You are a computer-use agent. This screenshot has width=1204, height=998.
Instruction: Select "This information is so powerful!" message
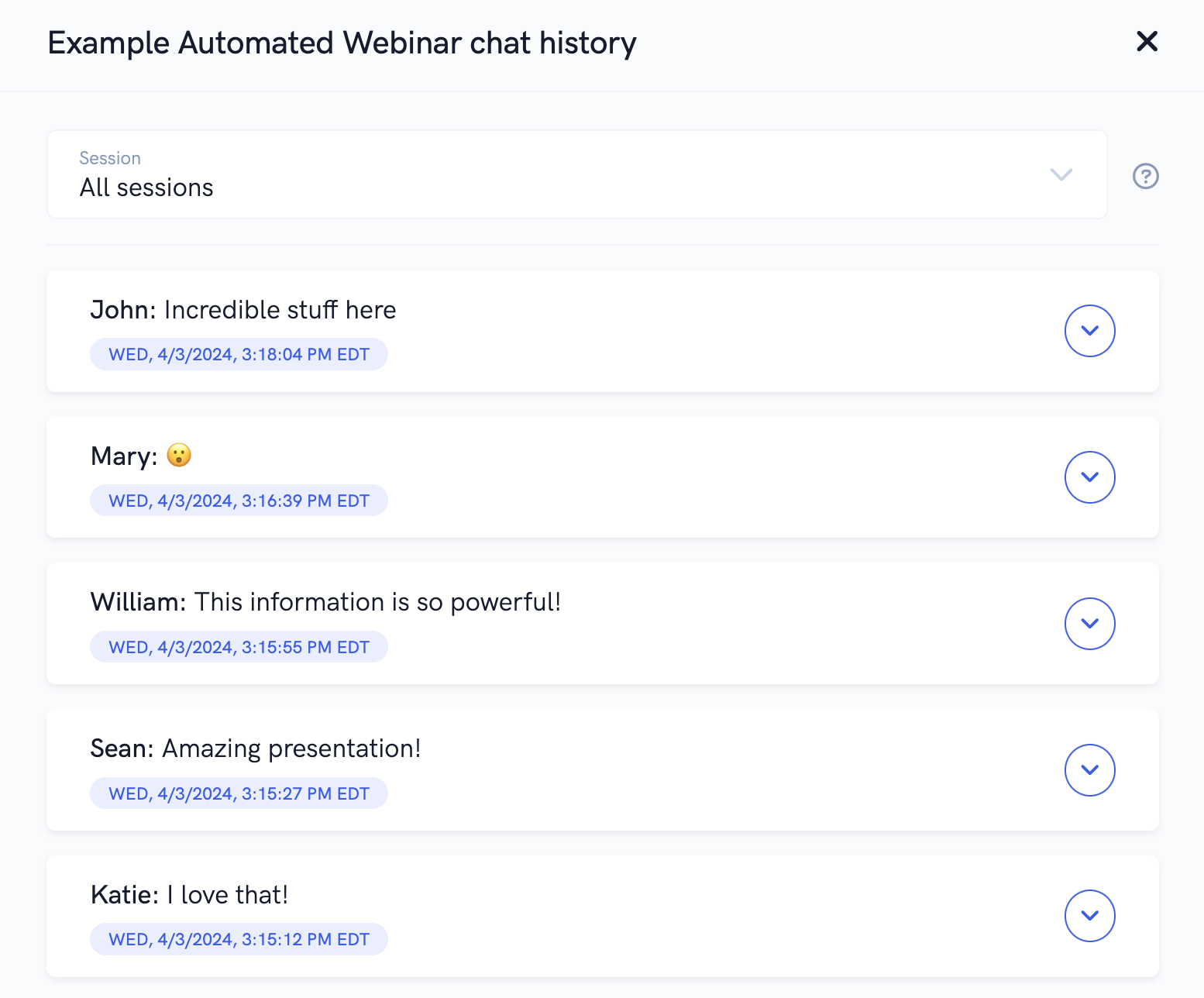[377, 602]
